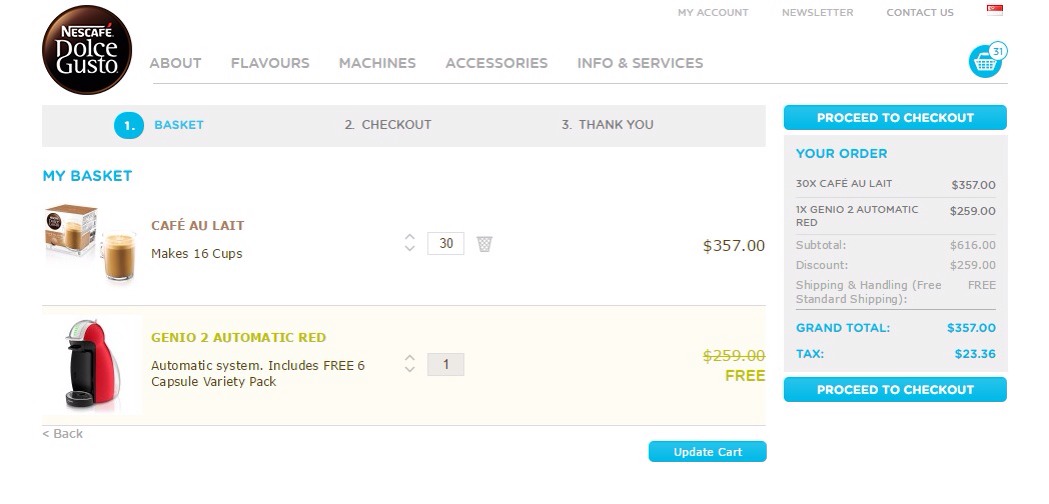Click Genio 2 quantity down arrow
The width and height of the screenshot is (1049, 504).
(409, 370)
